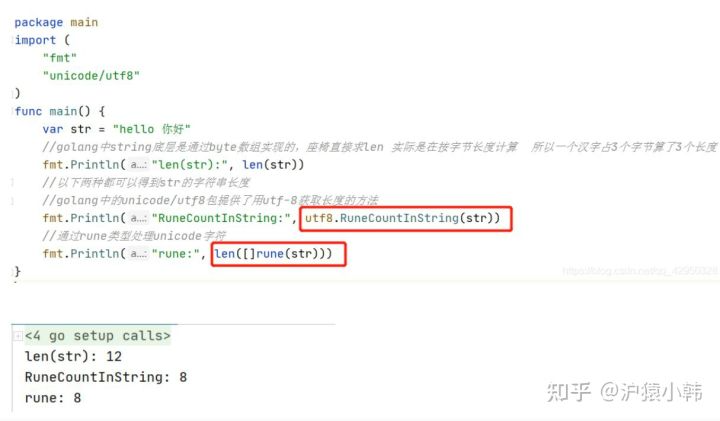Click the a… parameter hint before "len(str):"
The height and width of the screenshot is (421, 720).
[138, 165]
